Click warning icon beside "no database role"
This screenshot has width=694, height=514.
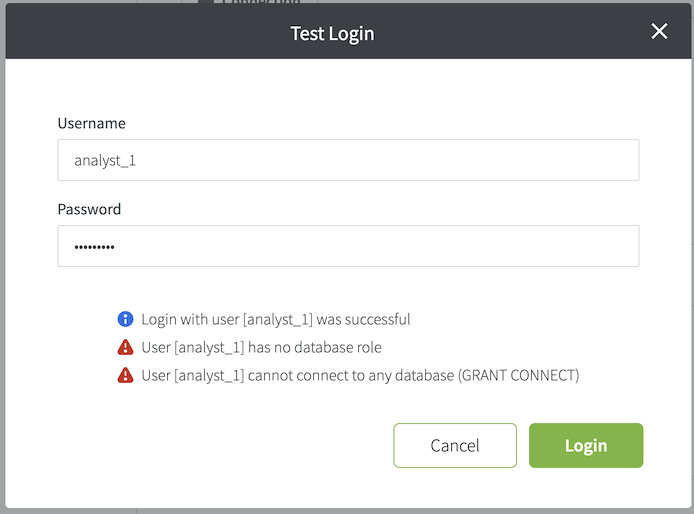(125, 348)
